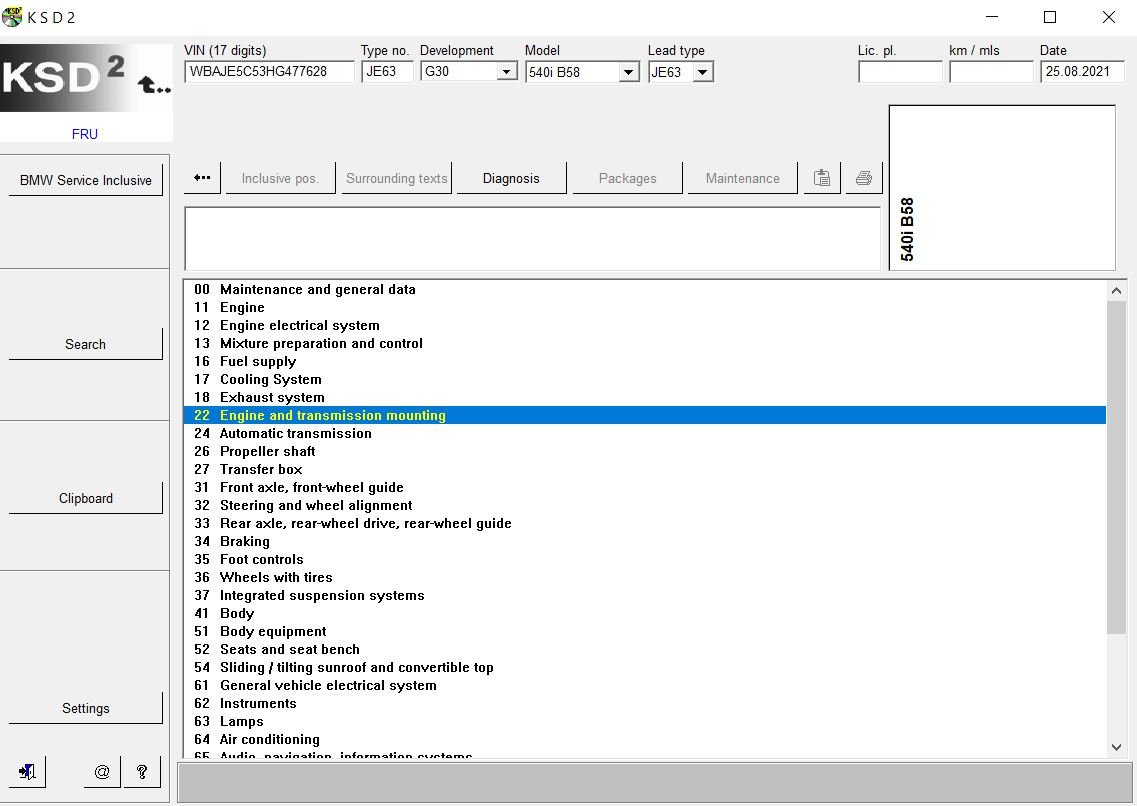Open the Settings button
The height and width of the screenshot is (806, 1137).
[x=86, y=708]
